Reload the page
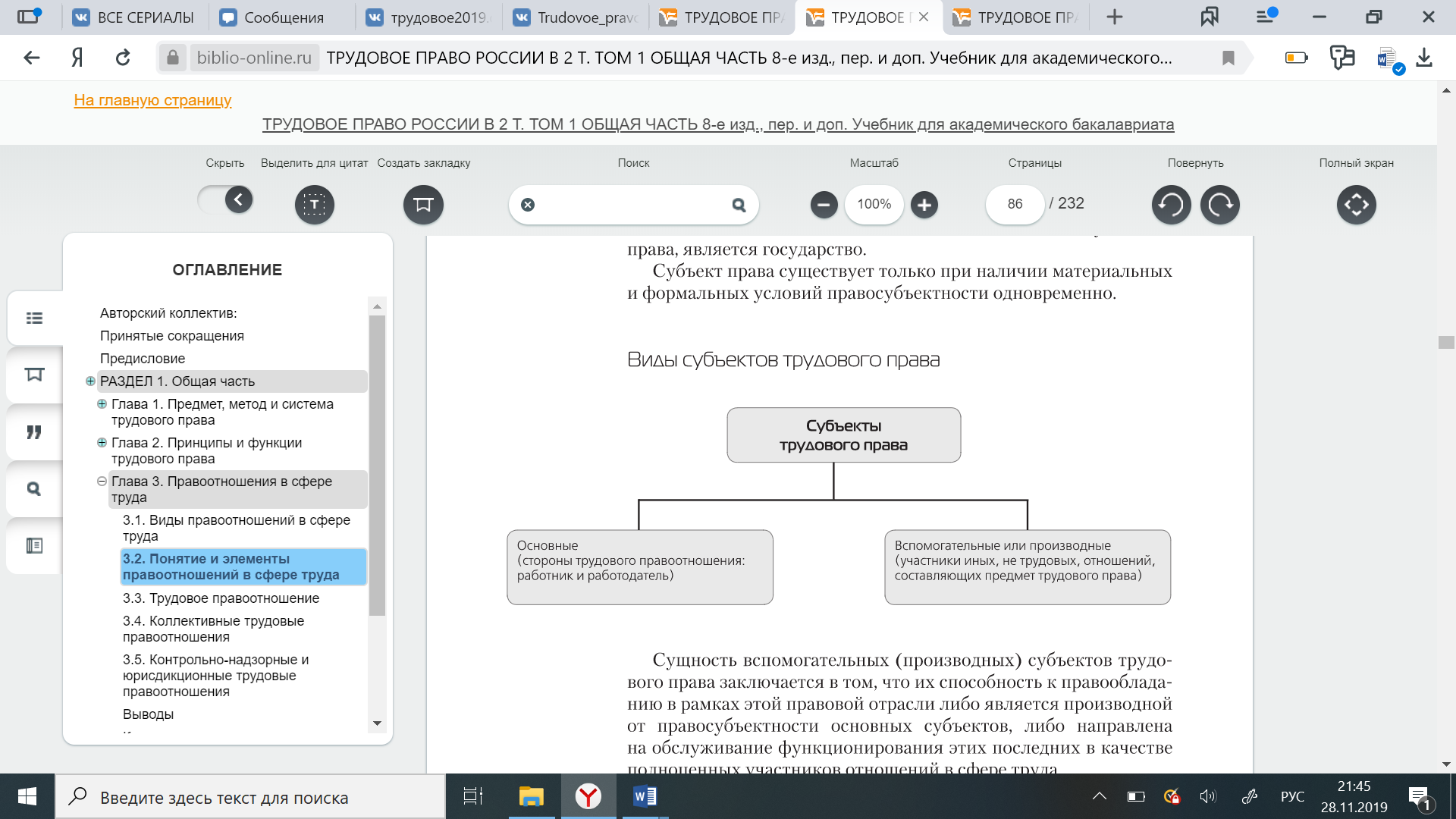Screen dimensions: 1456x819 pyautogui.click(x=123, y=58)
